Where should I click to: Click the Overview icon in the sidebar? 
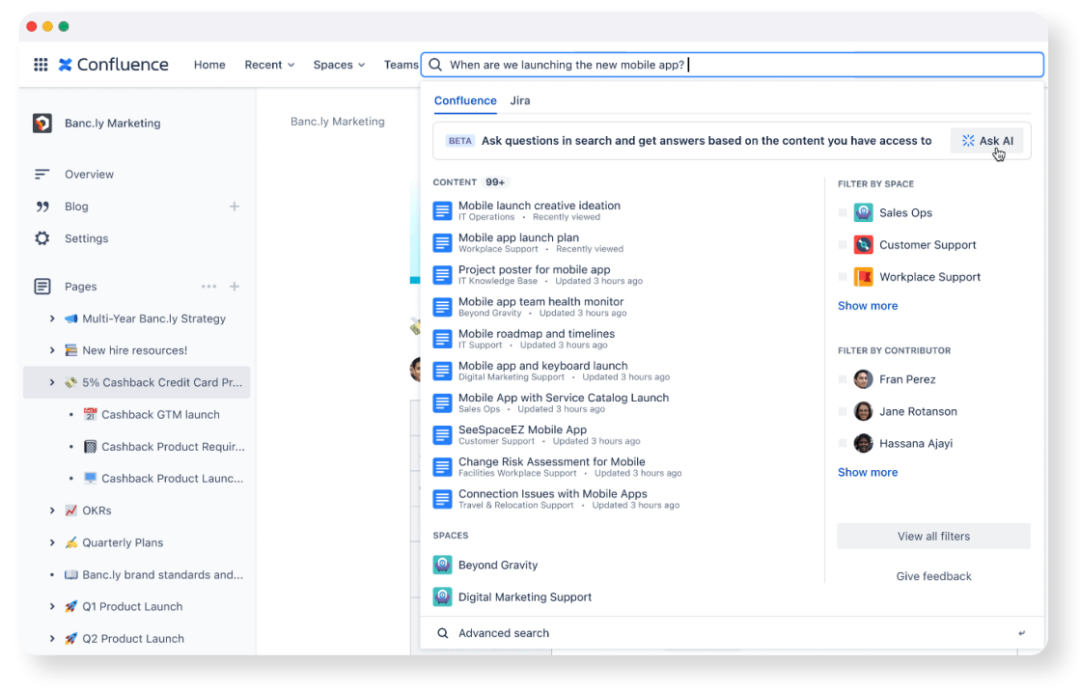(x=41, y=174)
